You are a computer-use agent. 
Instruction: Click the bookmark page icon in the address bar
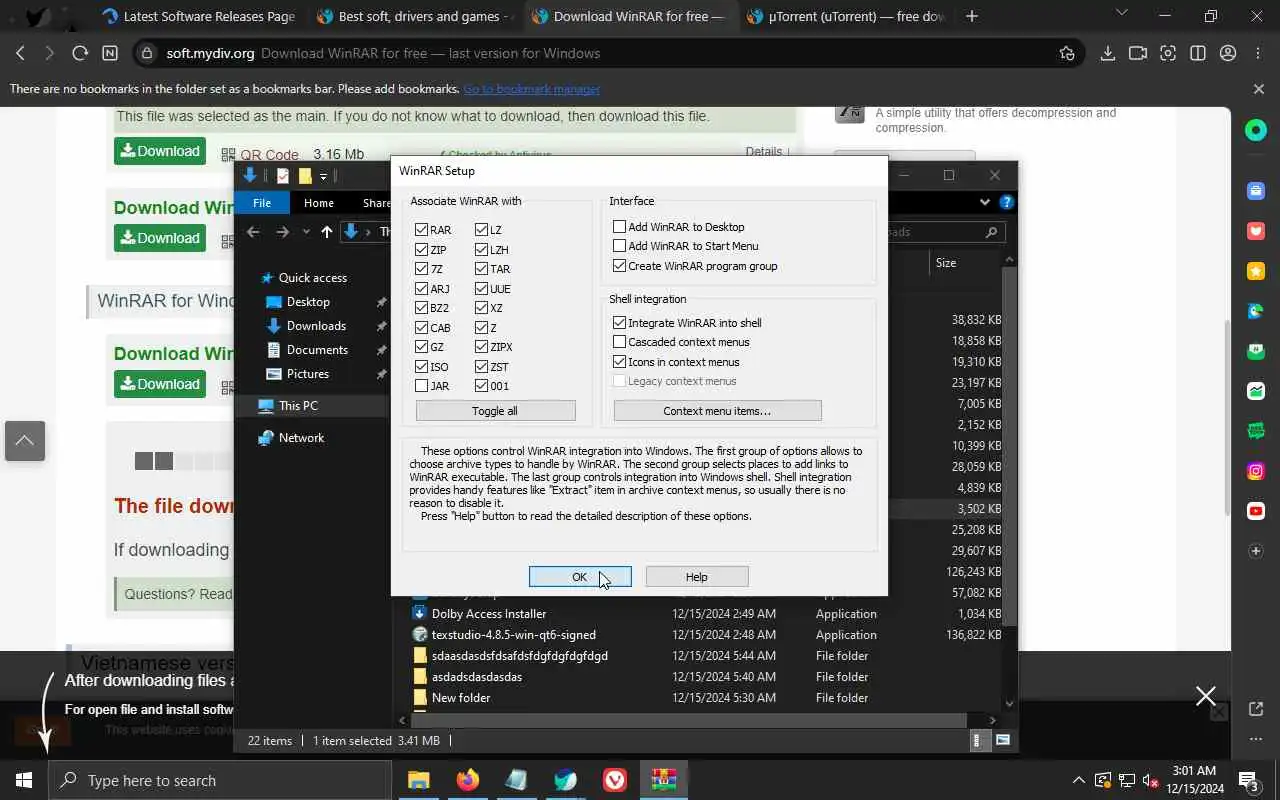coord(1067,53)
